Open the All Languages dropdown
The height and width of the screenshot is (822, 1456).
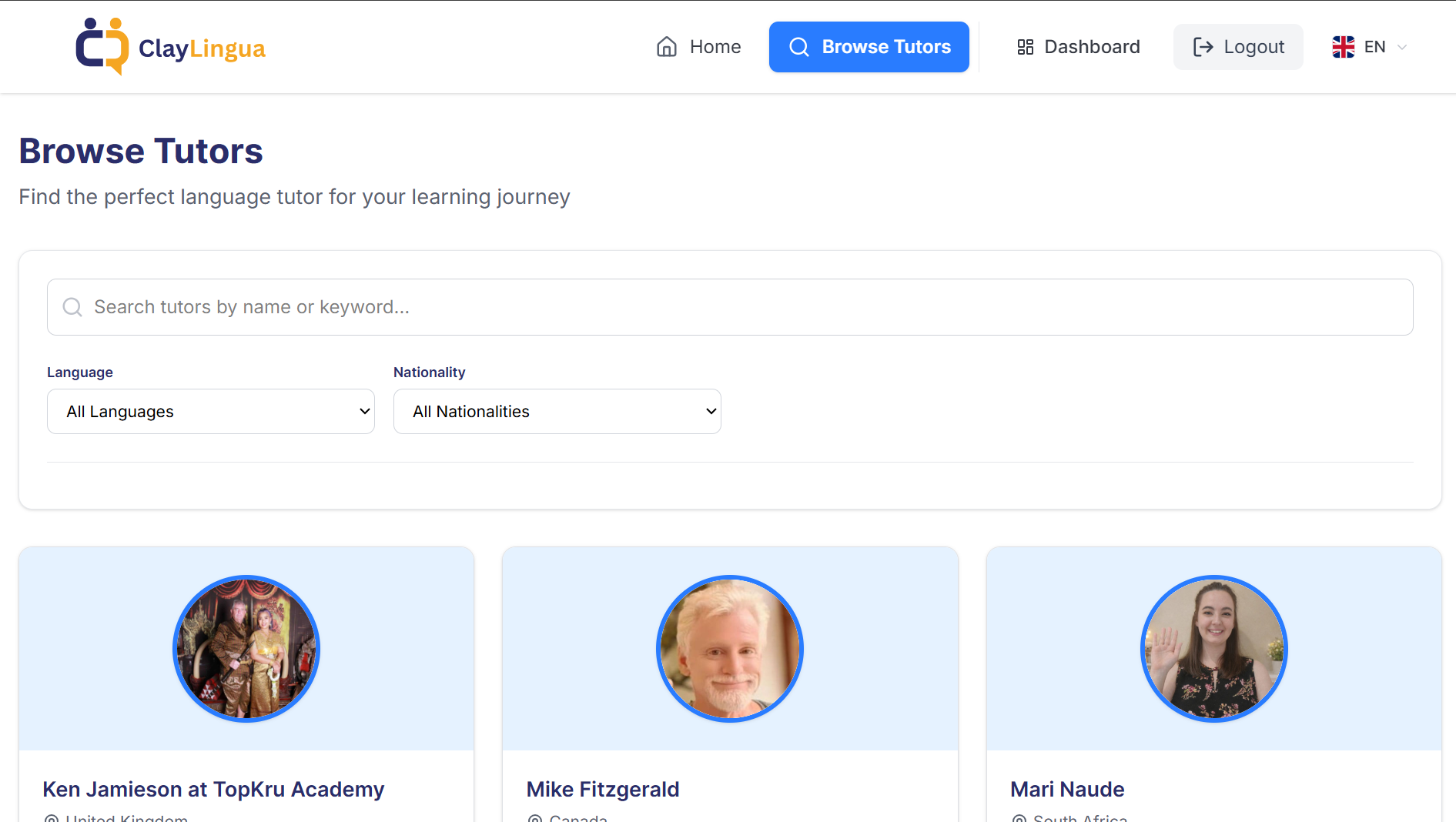pos(210,411)
